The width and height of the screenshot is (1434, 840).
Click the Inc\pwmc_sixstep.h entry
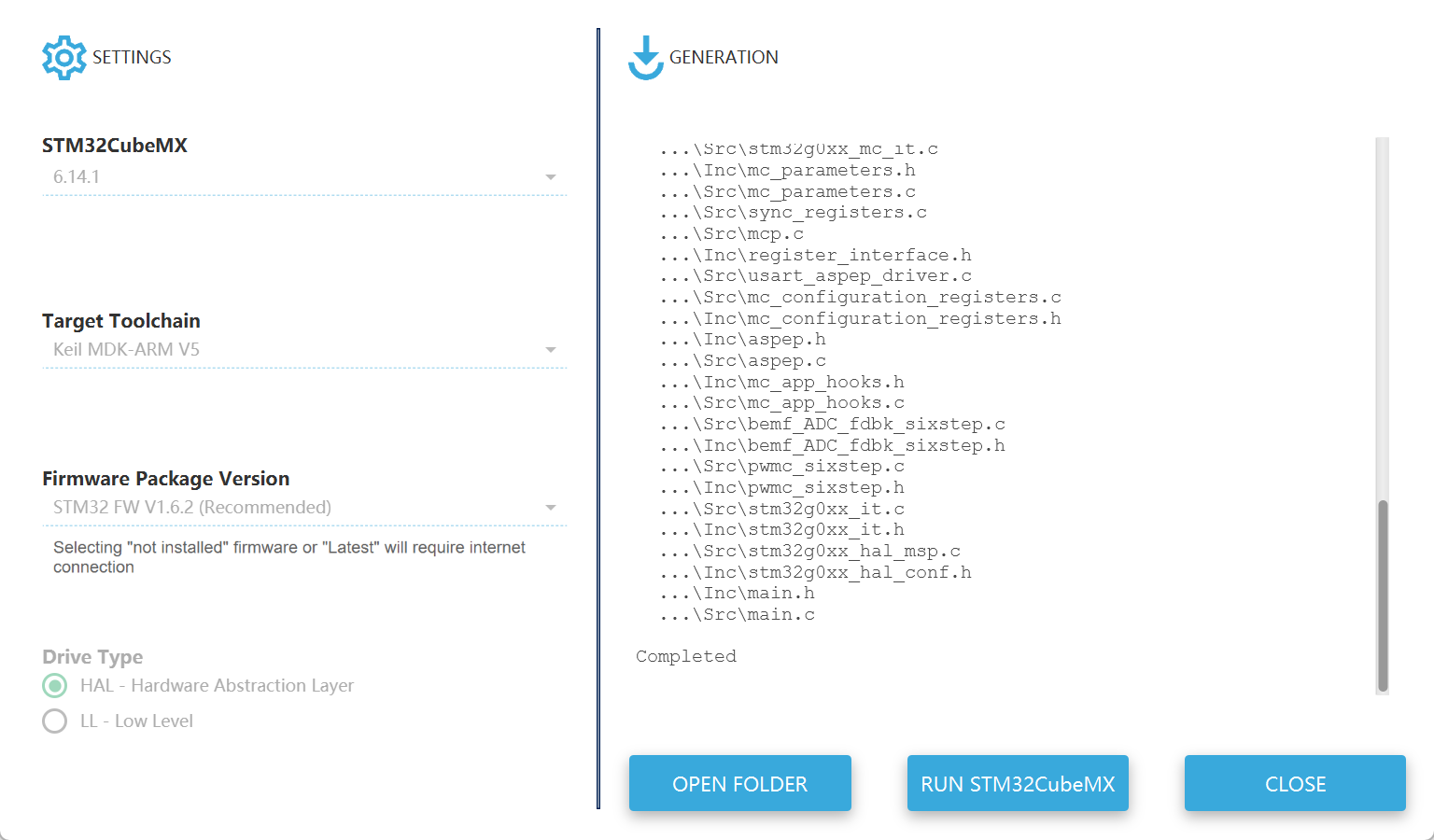[x=781, y=488]
